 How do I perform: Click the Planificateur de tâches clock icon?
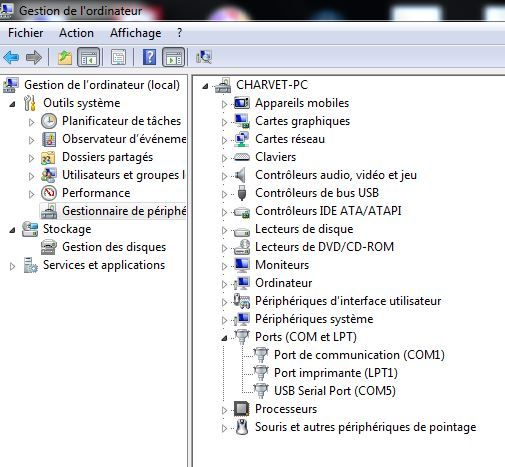click(x=49, y=121)
